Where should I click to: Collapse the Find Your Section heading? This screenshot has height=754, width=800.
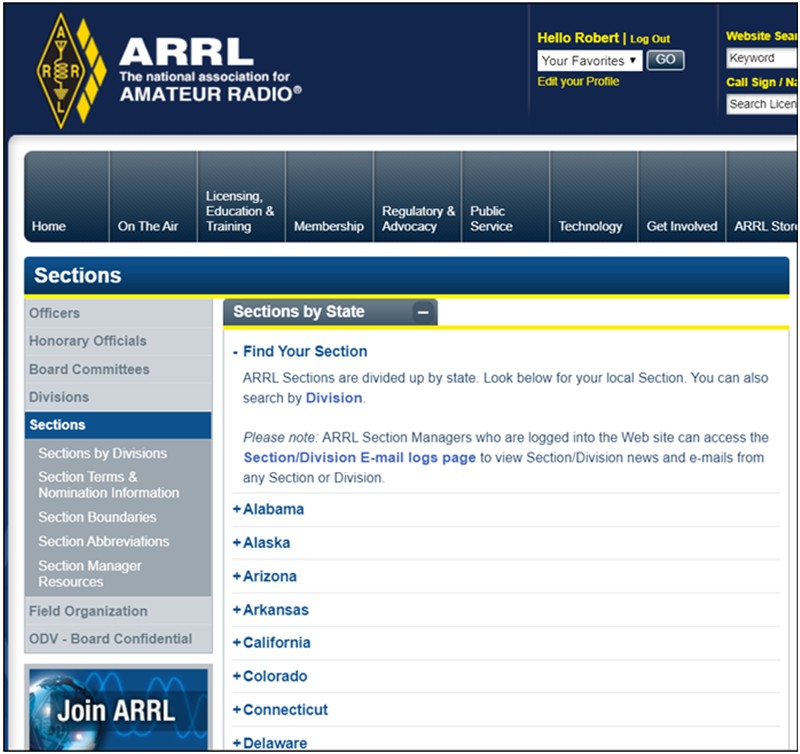[x=304, y=351]
